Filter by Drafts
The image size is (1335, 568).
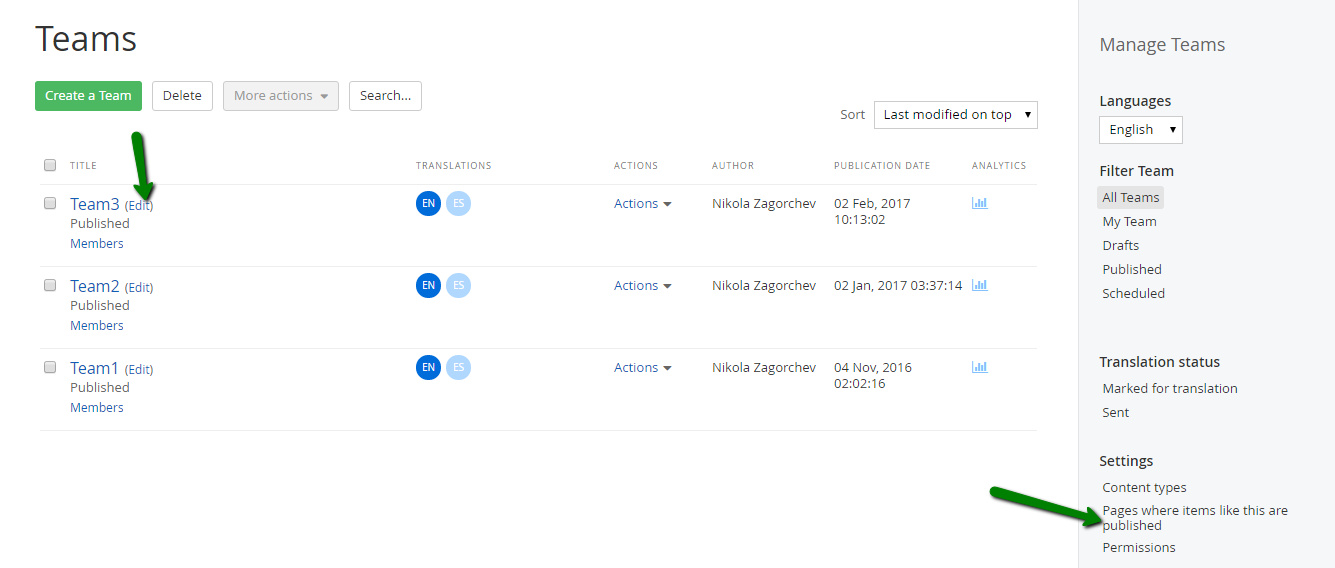(x=1121, y=245)
